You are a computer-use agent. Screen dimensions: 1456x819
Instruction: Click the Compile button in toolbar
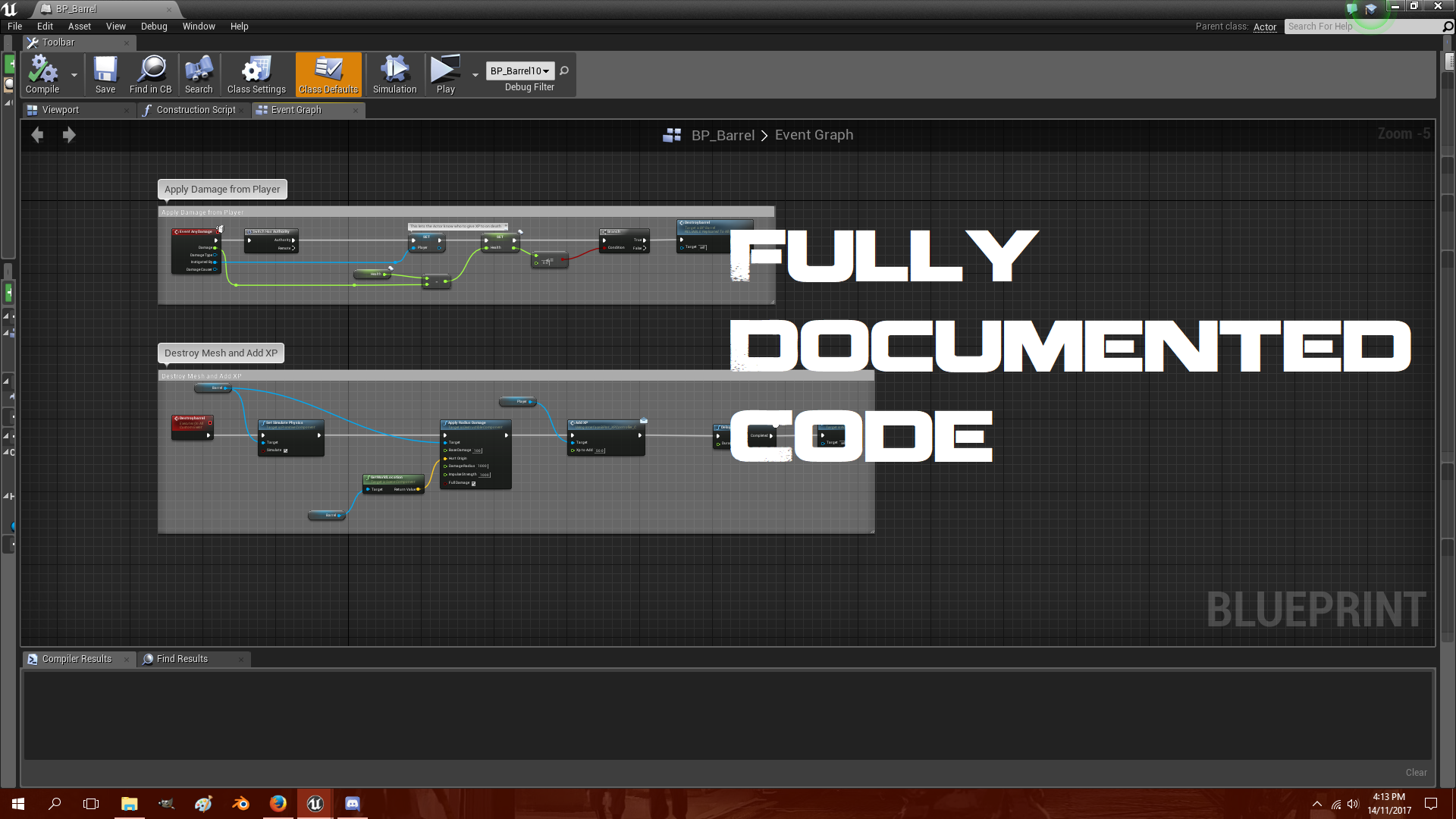pos(43,75)
